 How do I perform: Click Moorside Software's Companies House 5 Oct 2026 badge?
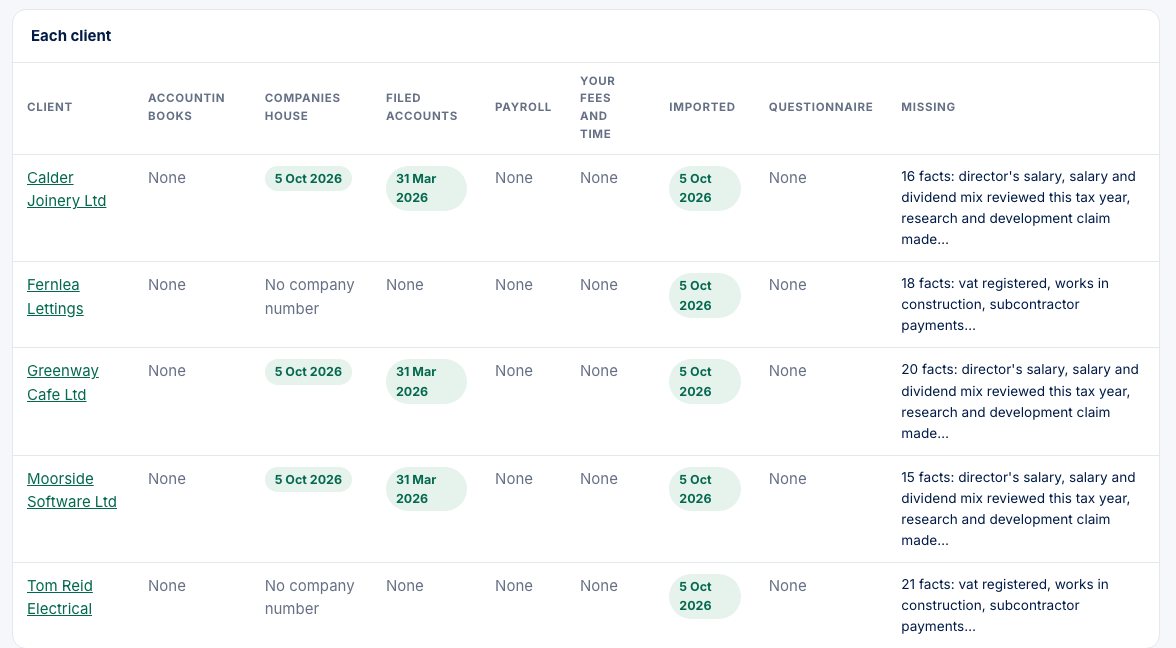point(308,479)
